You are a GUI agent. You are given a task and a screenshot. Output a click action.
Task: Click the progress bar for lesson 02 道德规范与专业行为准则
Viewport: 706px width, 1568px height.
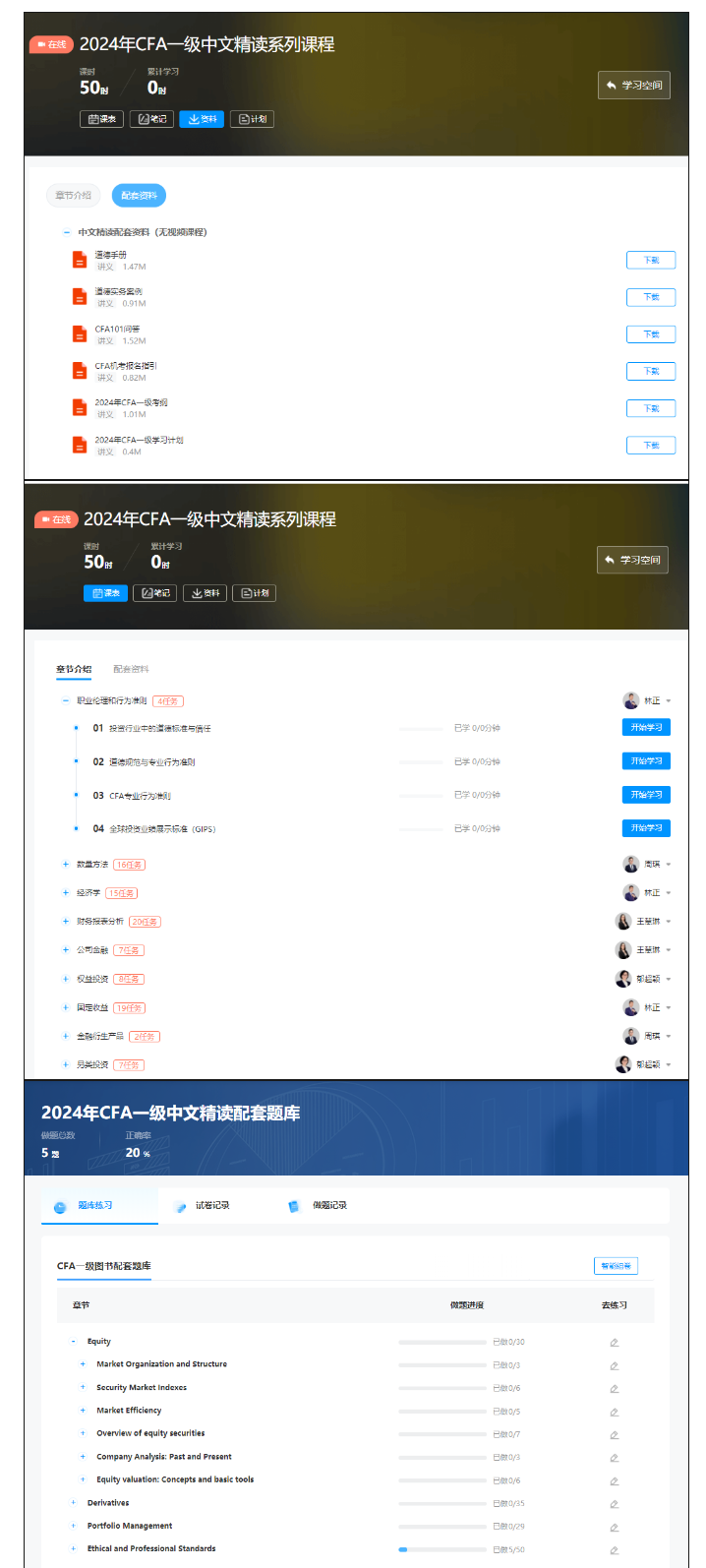pyautogui.click(x=423, y=762)
